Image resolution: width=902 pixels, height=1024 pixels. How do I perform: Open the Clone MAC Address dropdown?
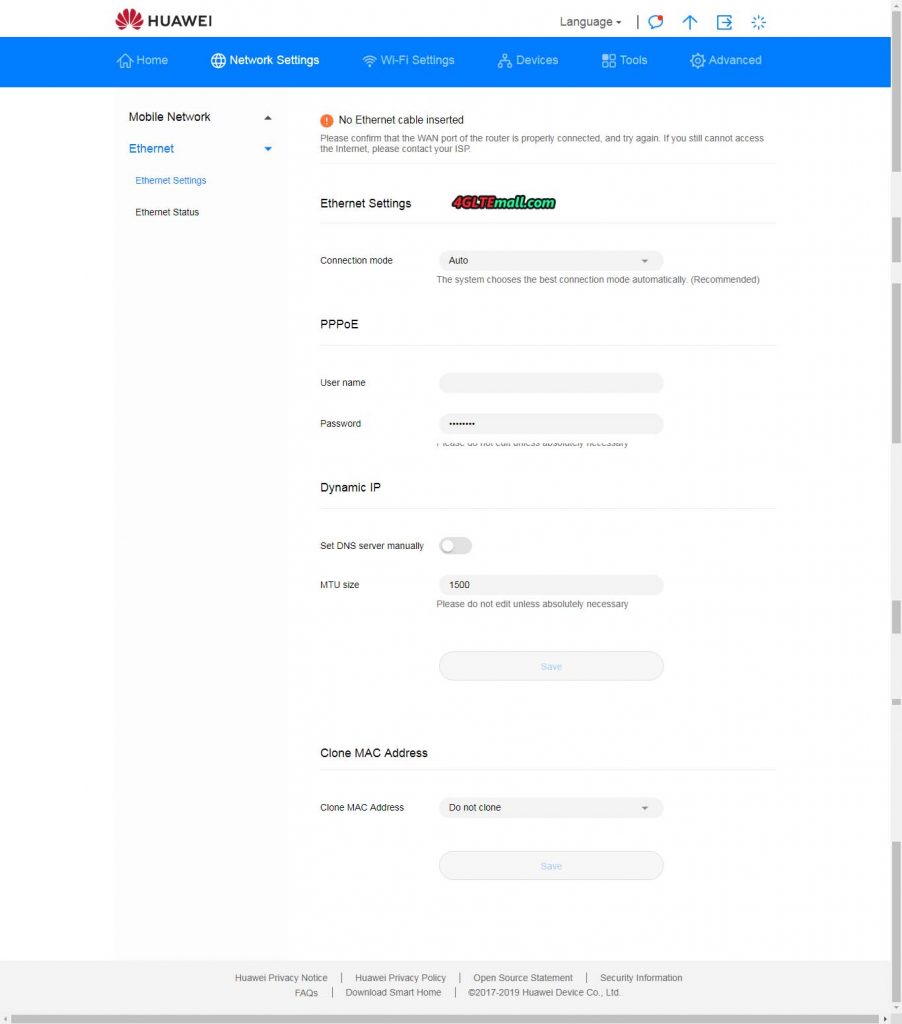(x=645, y=807)
